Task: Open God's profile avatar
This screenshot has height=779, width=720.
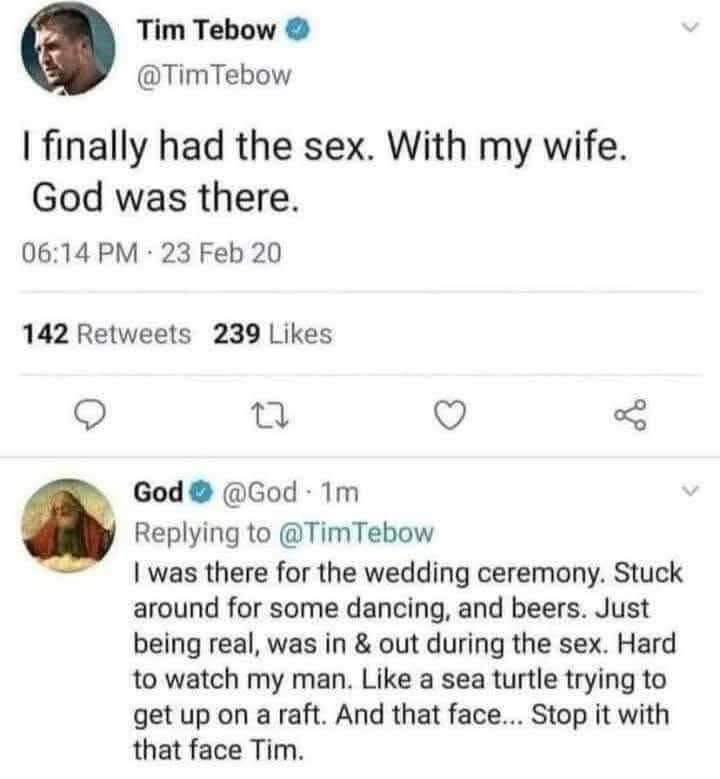Action: (67, 523)
